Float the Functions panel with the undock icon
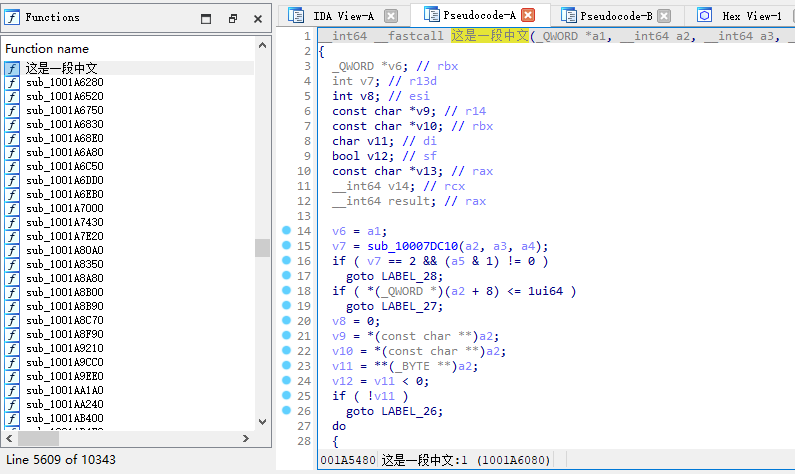The width and height of the screenshot is (795, 474). pyautogui.click(x=232, y=18)
